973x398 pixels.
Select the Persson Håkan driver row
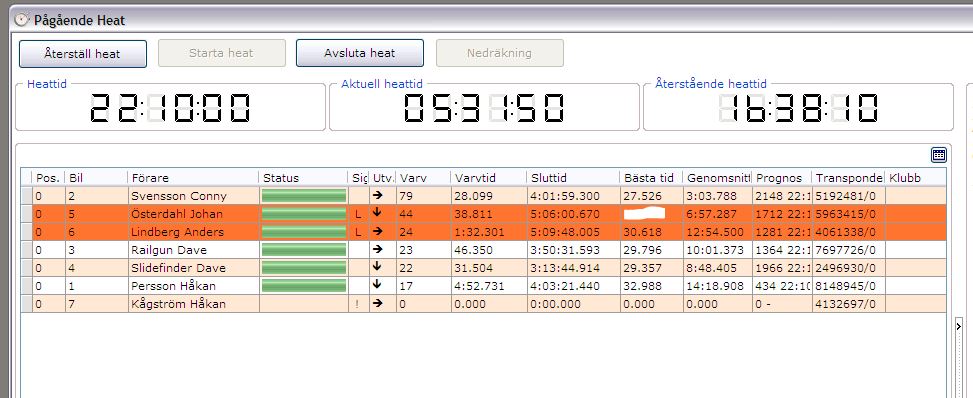(x=484, y=286)
